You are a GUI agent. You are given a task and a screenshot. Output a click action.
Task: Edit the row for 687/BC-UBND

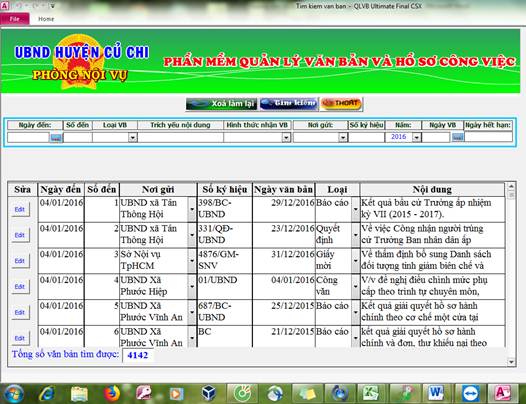pos(19,312)
